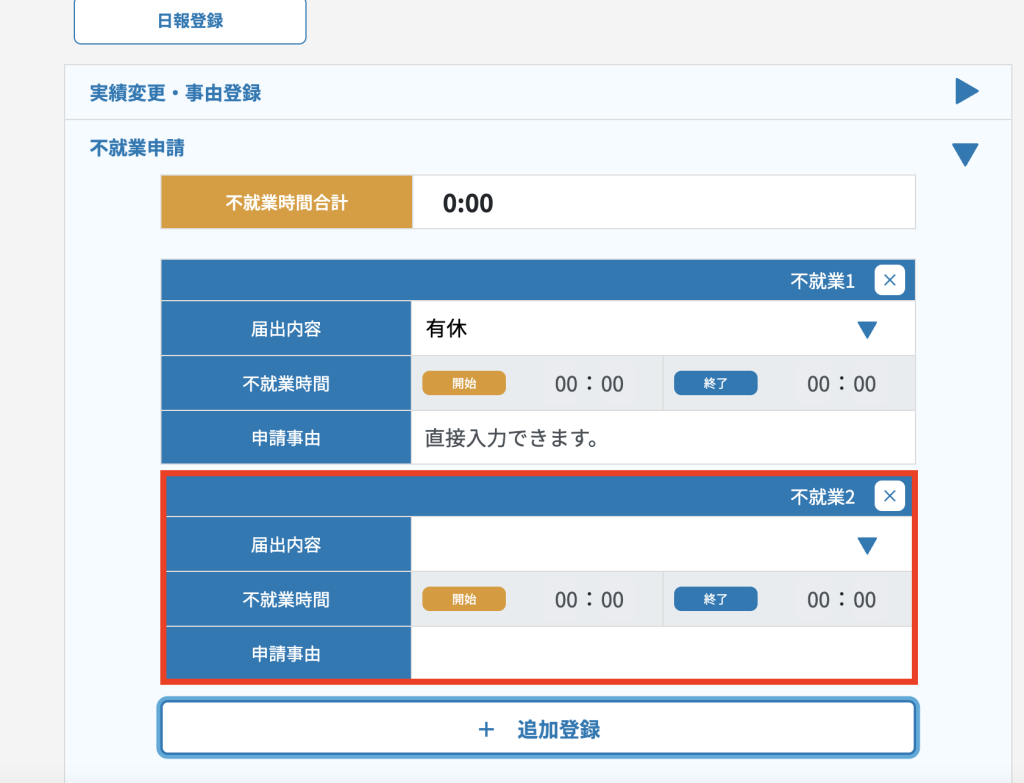Click the 届出内容 label in 不就業2

288,544
